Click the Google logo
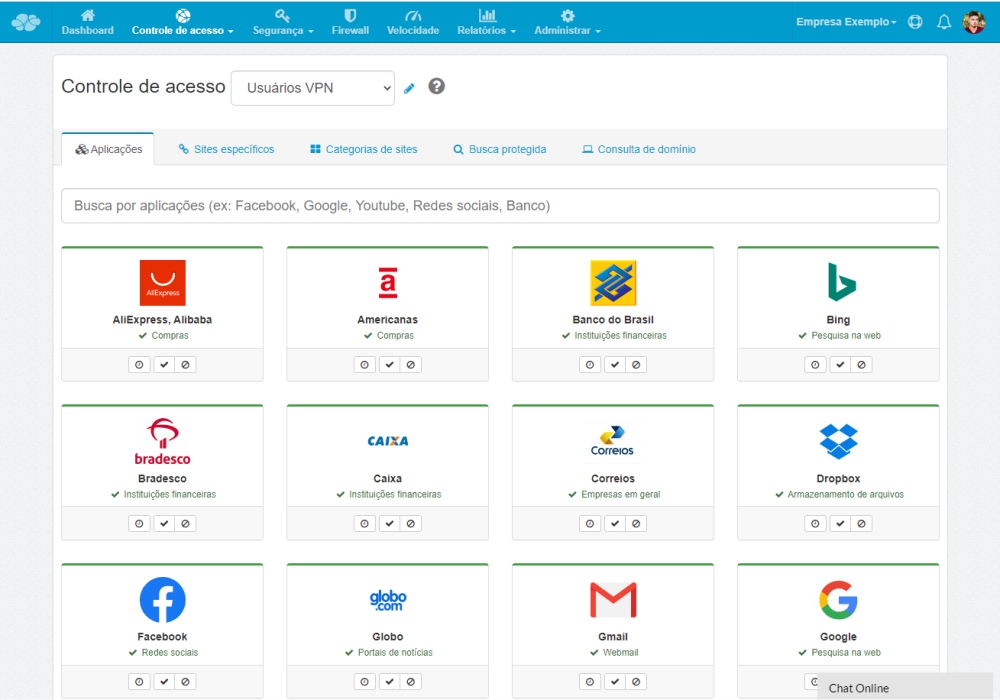 click(x=838, y=599)
